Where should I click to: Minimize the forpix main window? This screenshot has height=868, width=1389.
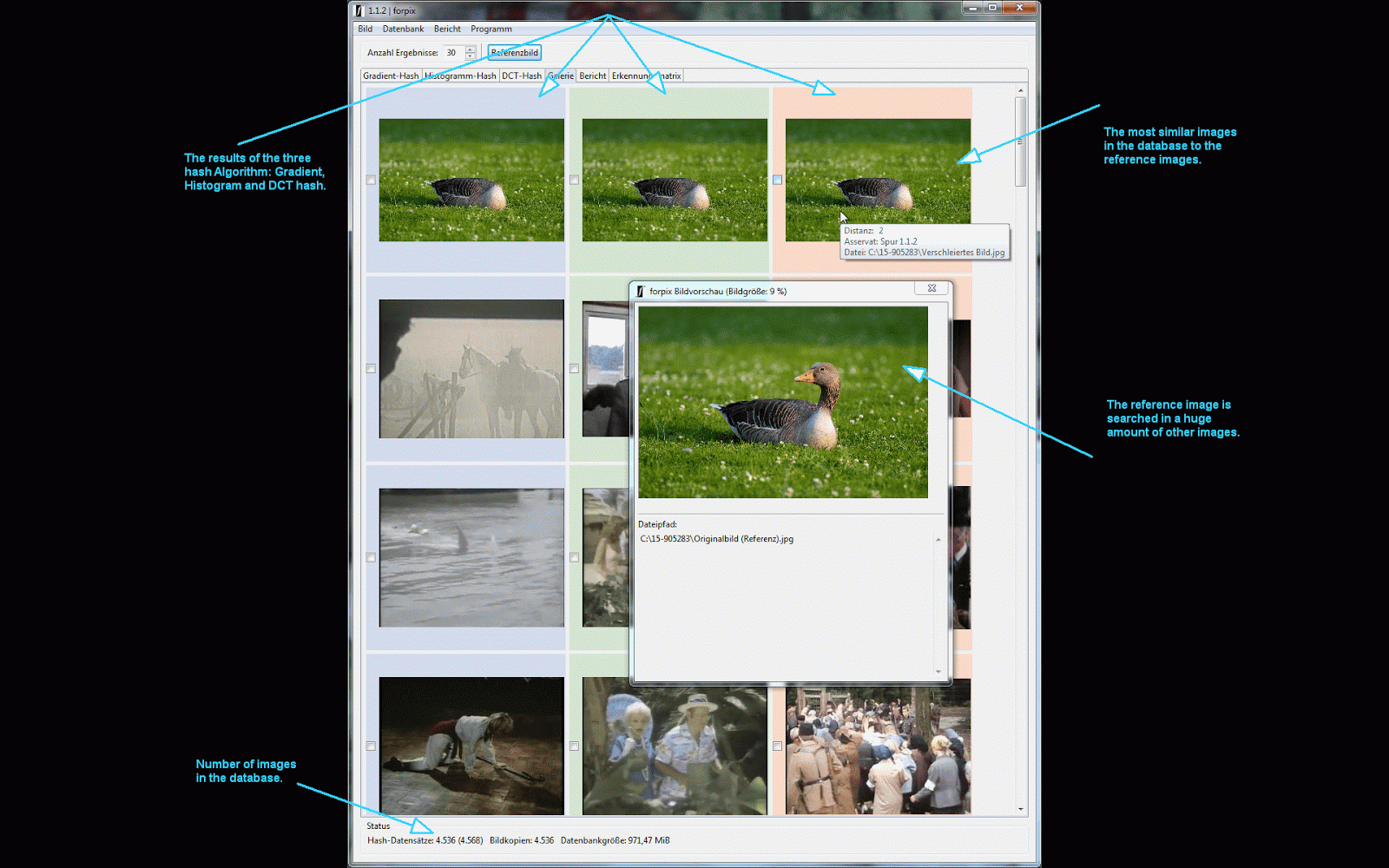point(972,8)
